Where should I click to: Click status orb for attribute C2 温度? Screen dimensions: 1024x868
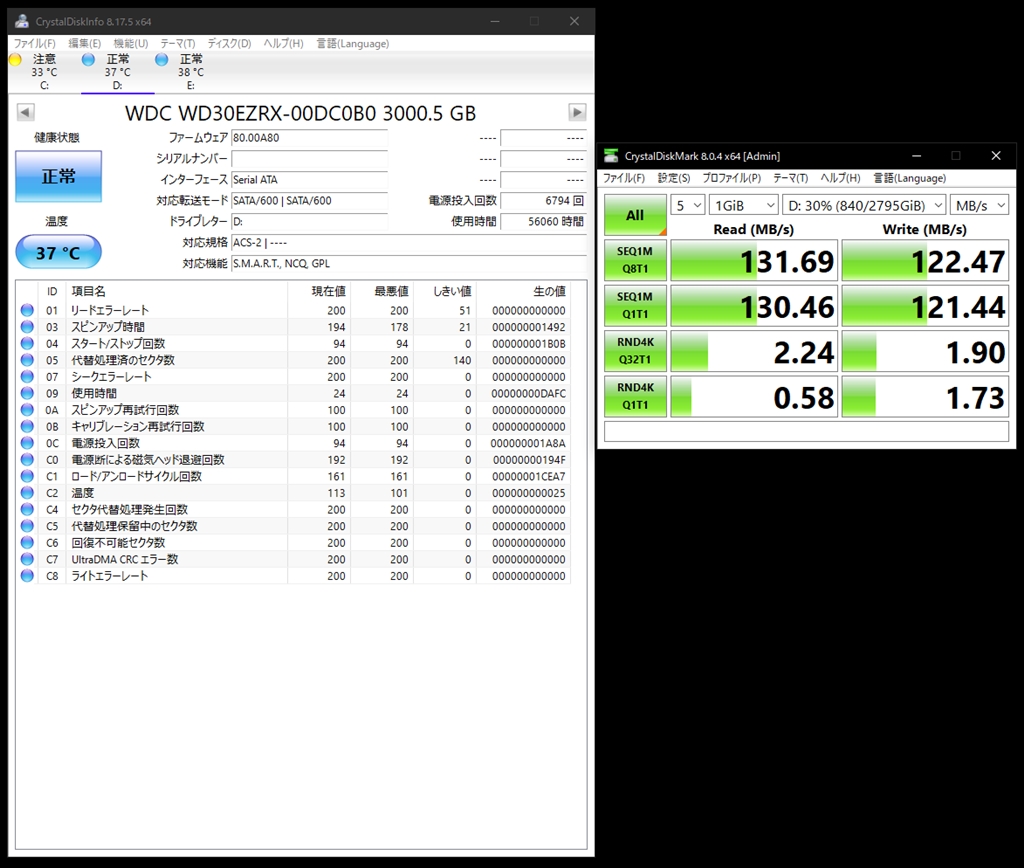click(27, 492)
